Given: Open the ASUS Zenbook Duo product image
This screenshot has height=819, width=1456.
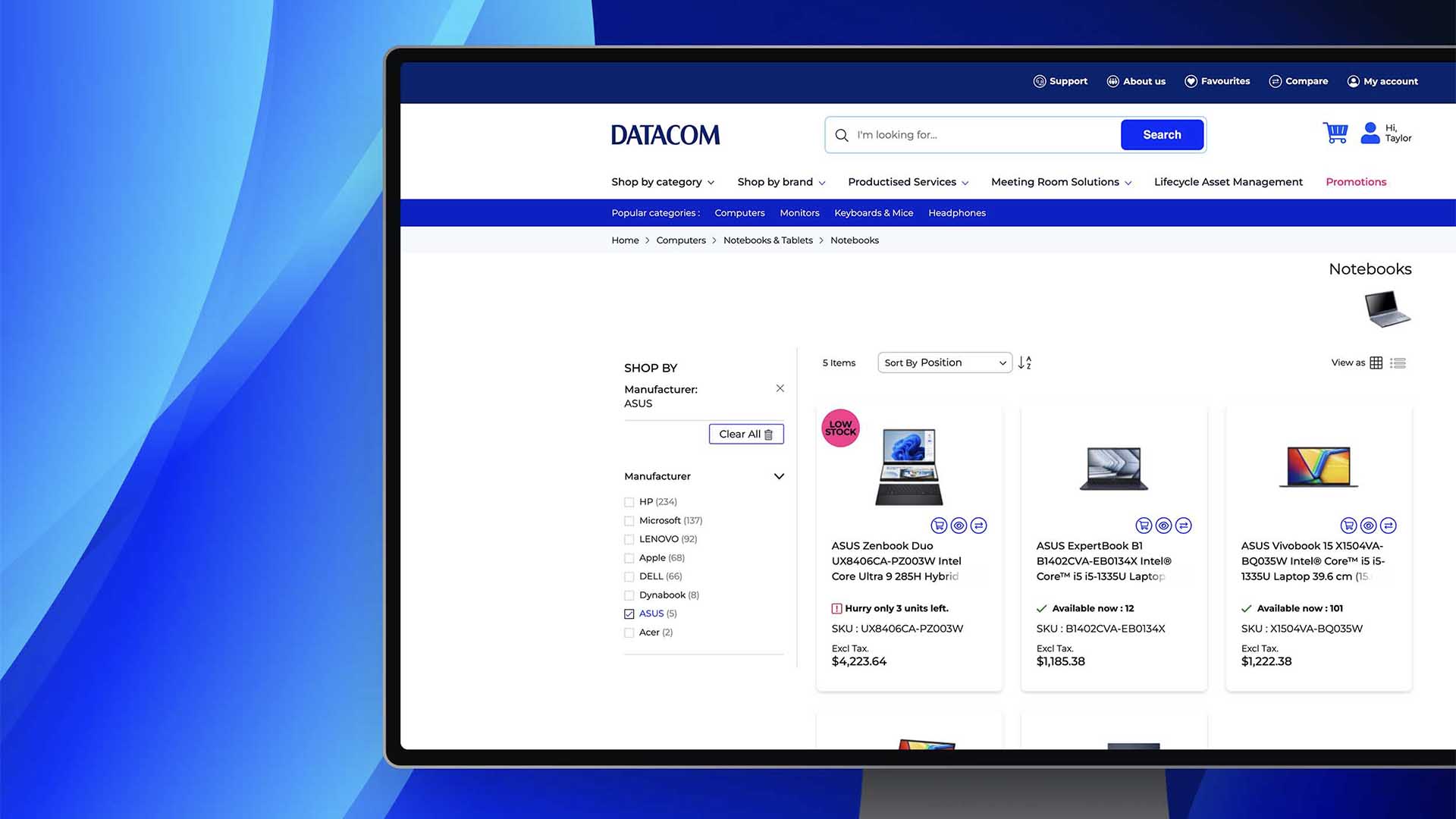Looking at the screenshot, I should click(x=909, y=466).
